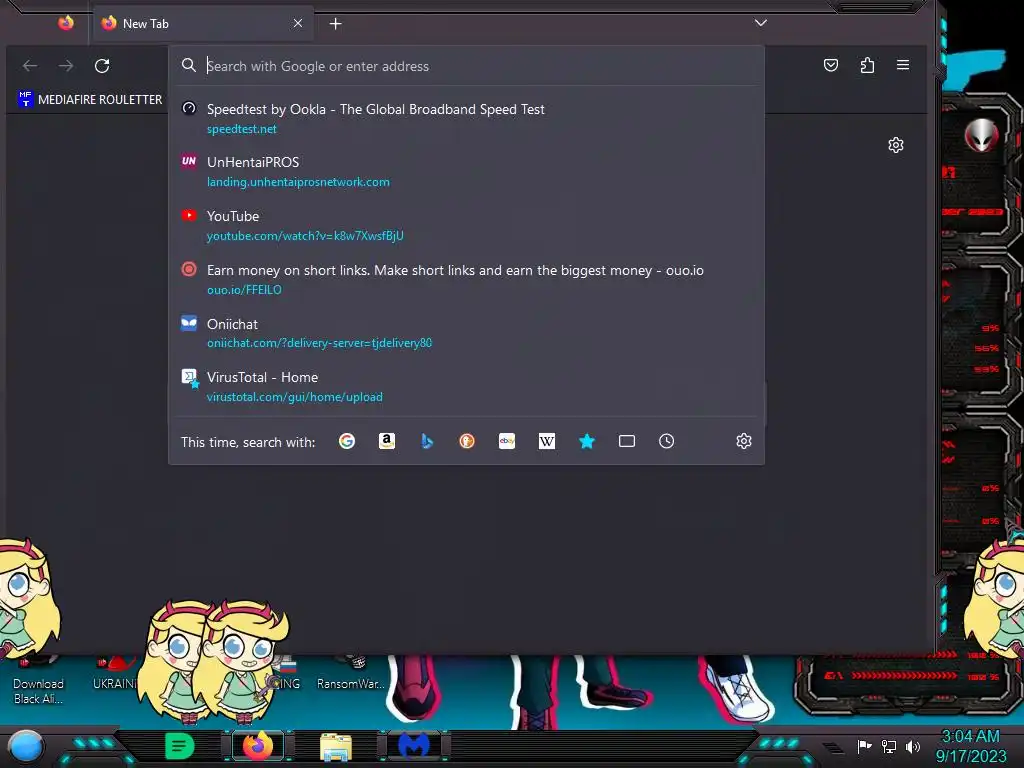The image size is (1024, 768).
Task: Open the ouo.io short links suggestion
Action: (x=466, y=280)
